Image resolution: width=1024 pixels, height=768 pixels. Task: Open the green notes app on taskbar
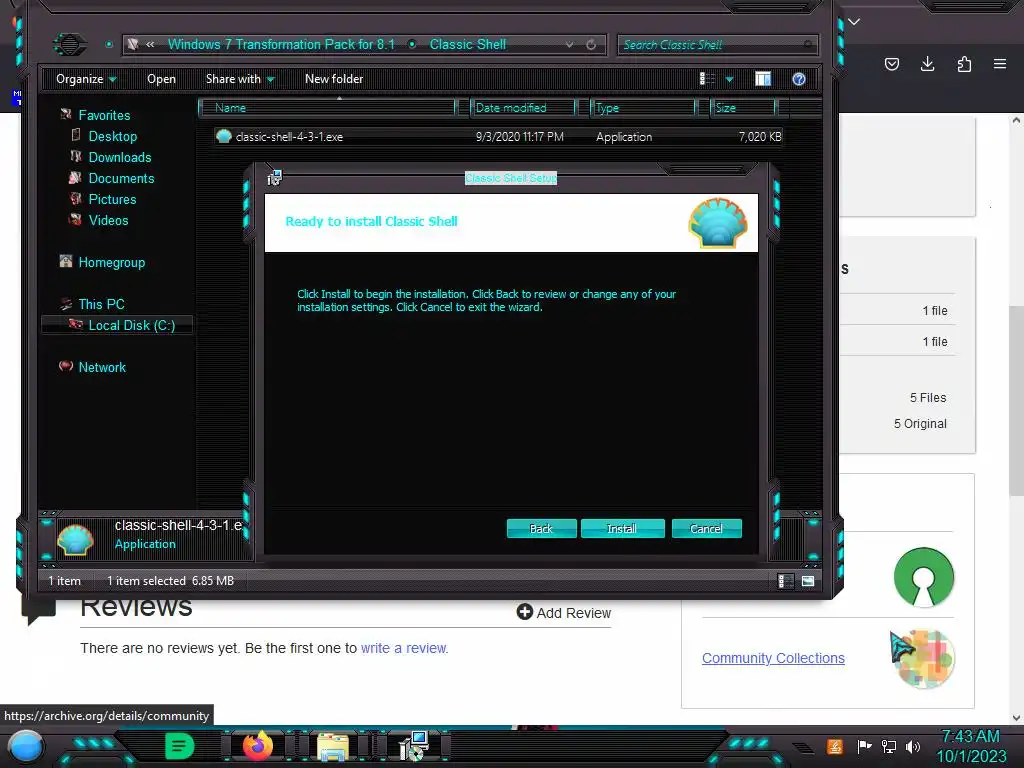click(180, 746)
